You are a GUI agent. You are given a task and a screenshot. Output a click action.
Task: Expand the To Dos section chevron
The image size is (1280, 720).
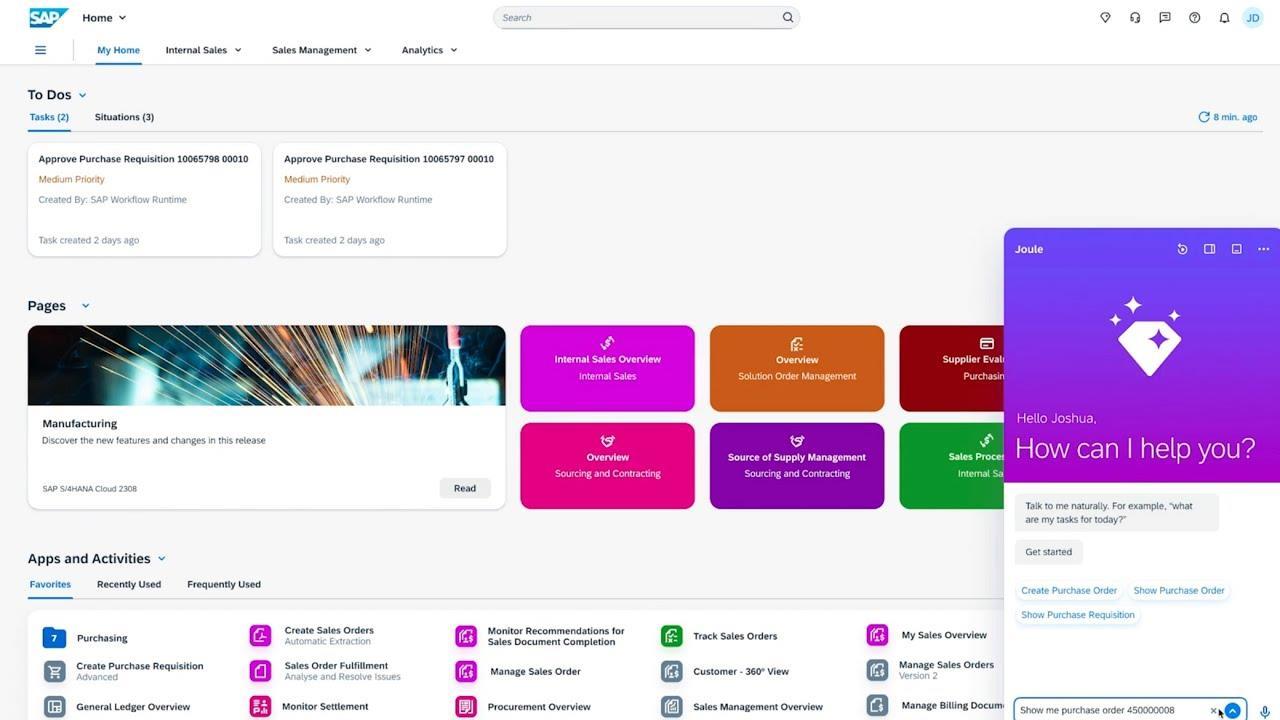[82, 95]
